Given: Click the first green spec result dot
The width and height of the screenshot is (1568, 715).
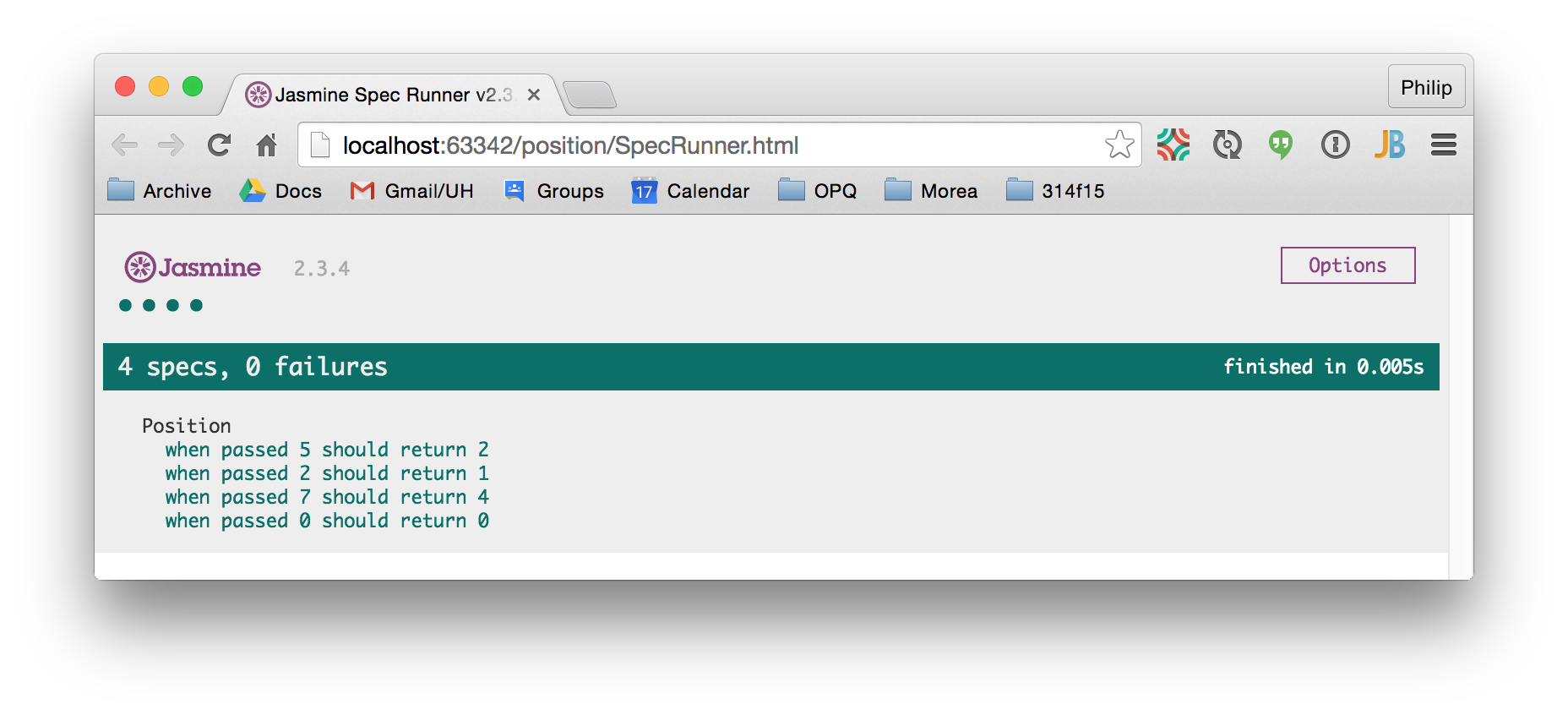Looking at the screenshot, I should click(x=125, y=305).
